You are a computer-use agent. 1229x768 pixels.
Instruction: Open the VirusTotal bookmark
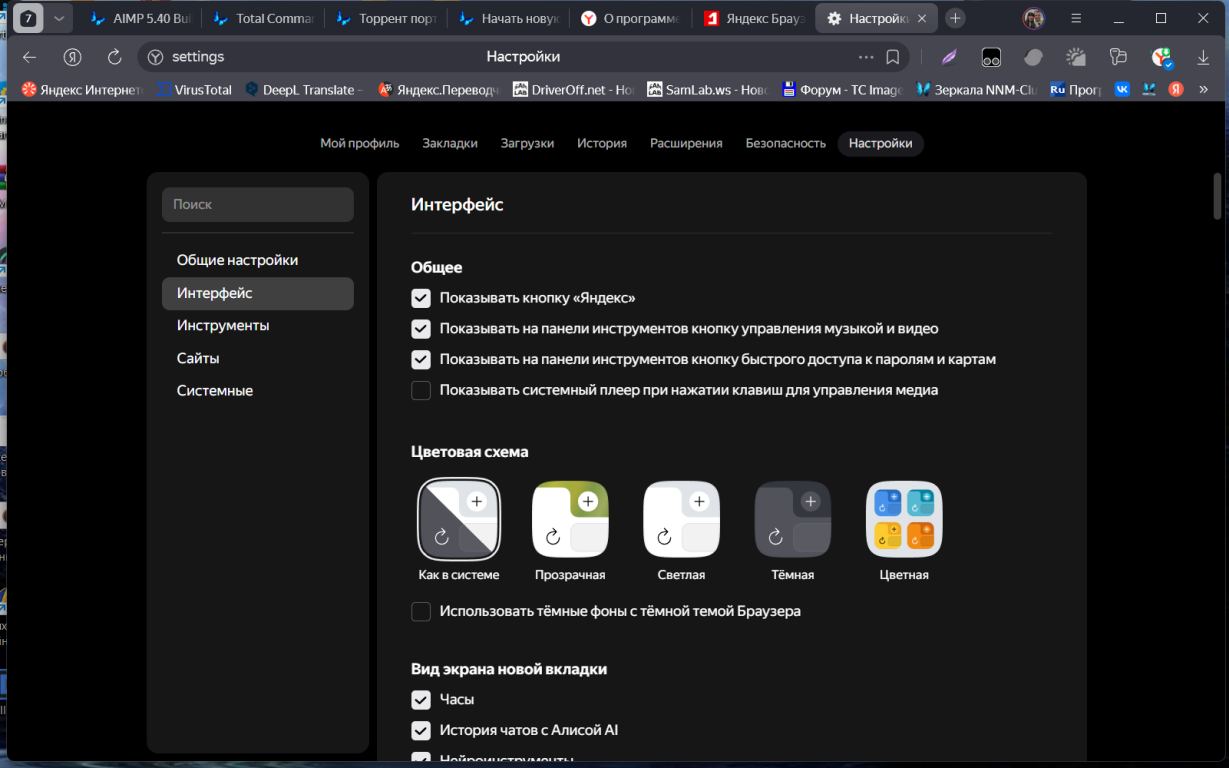(194, 90)
